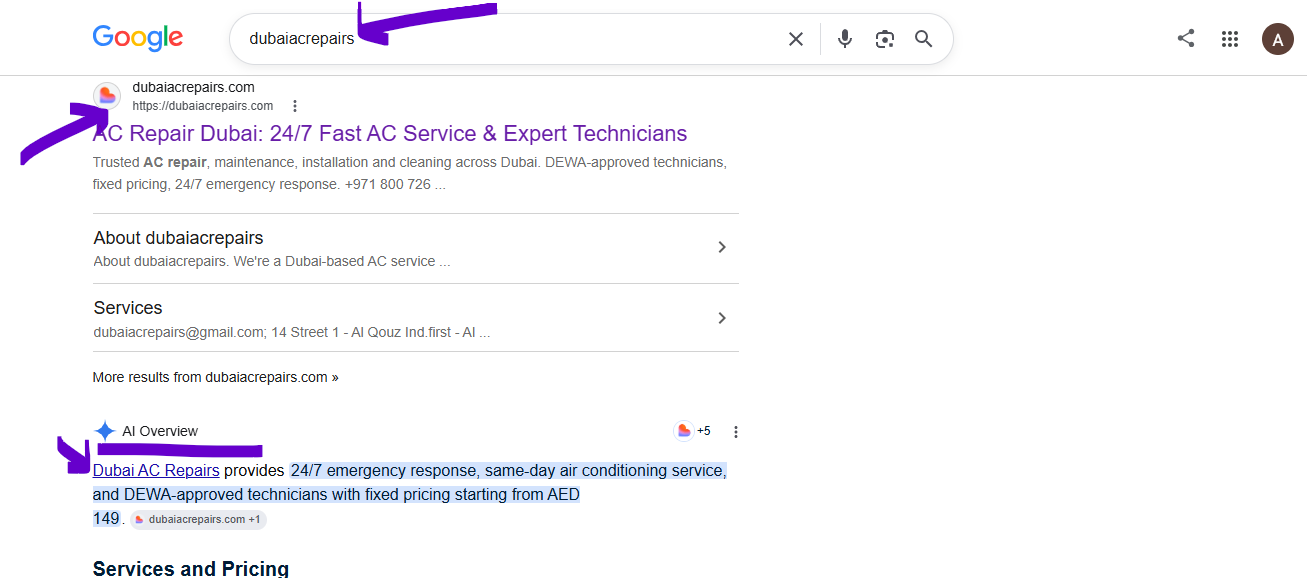Open Google Lens image search icon
The height and width of the screenshot is (578, 1307).
click(x=884, y=39)
